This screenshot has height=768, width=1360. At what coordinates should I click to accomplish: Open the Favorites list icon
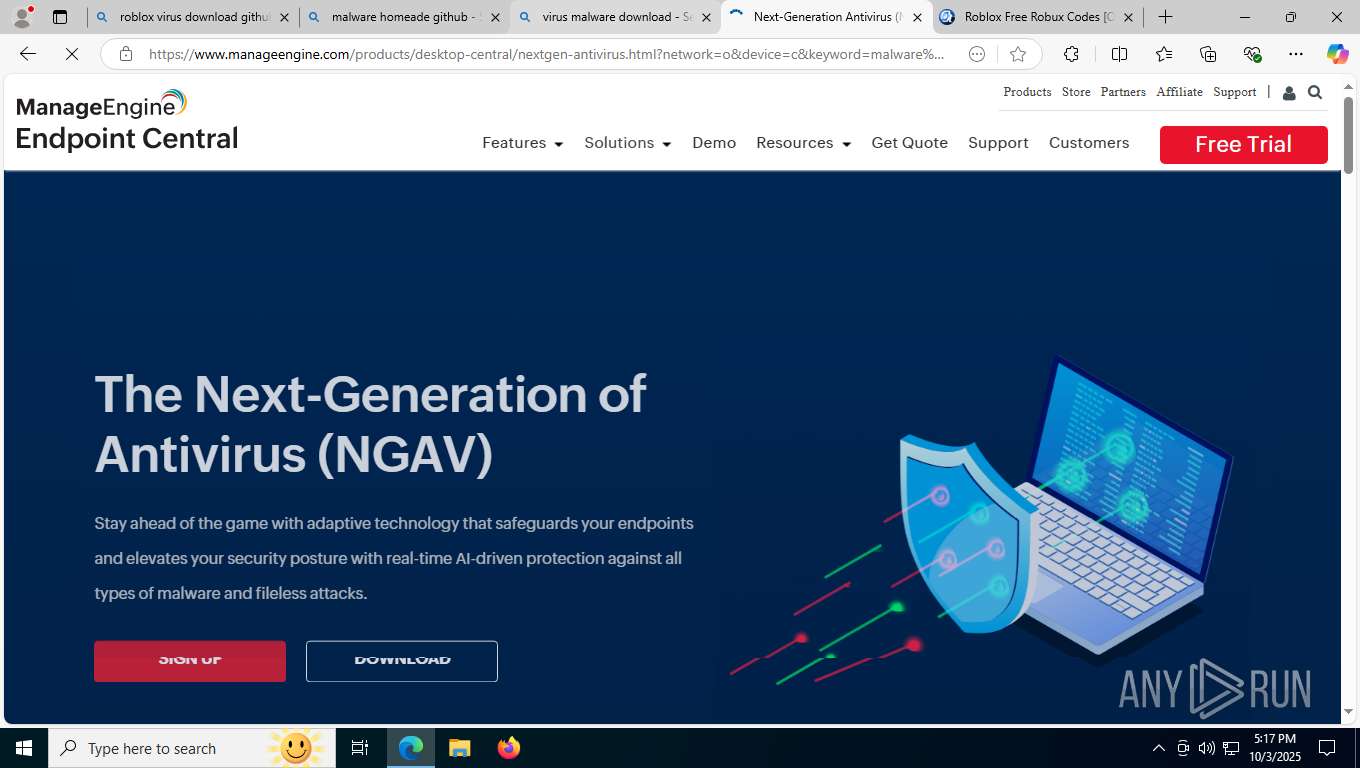[1164, 54]
